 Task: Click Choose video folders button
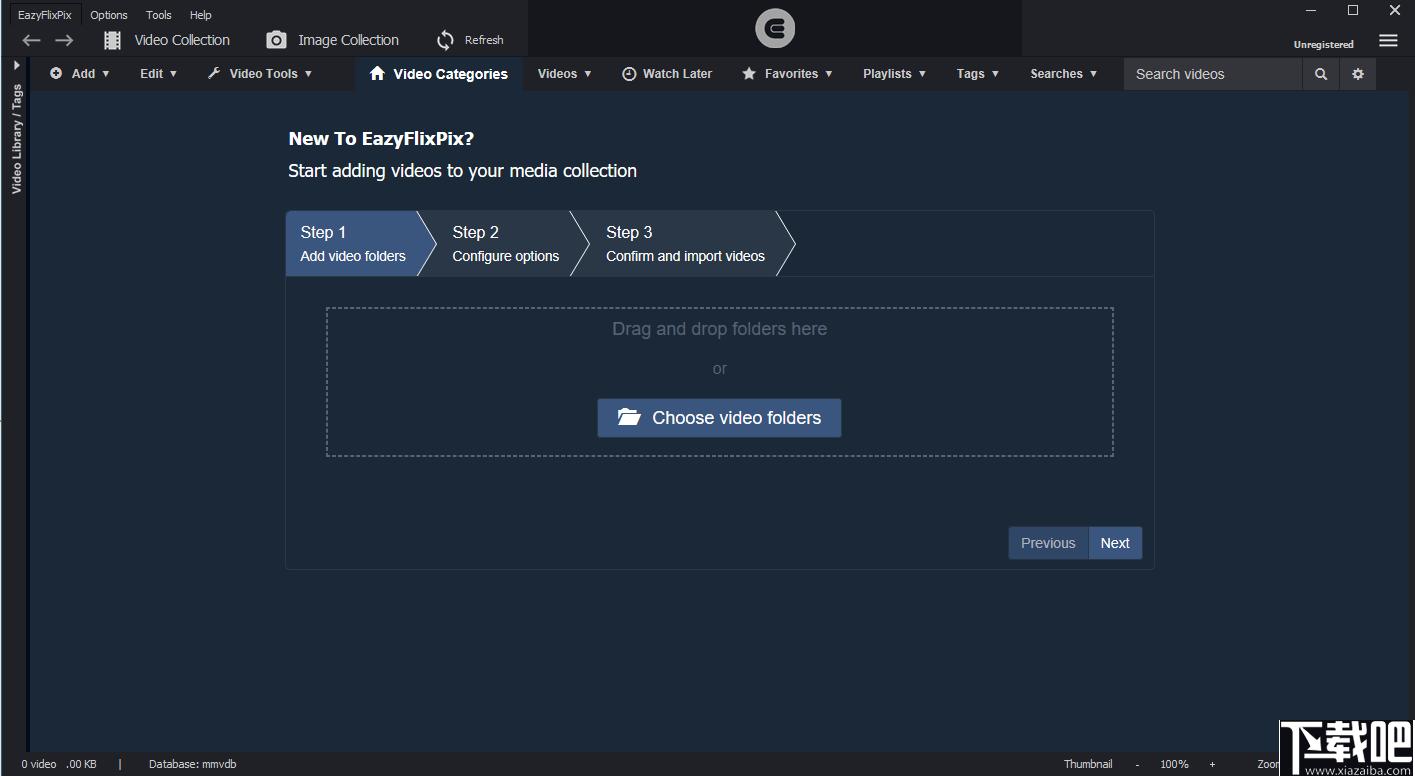(719, 418)
